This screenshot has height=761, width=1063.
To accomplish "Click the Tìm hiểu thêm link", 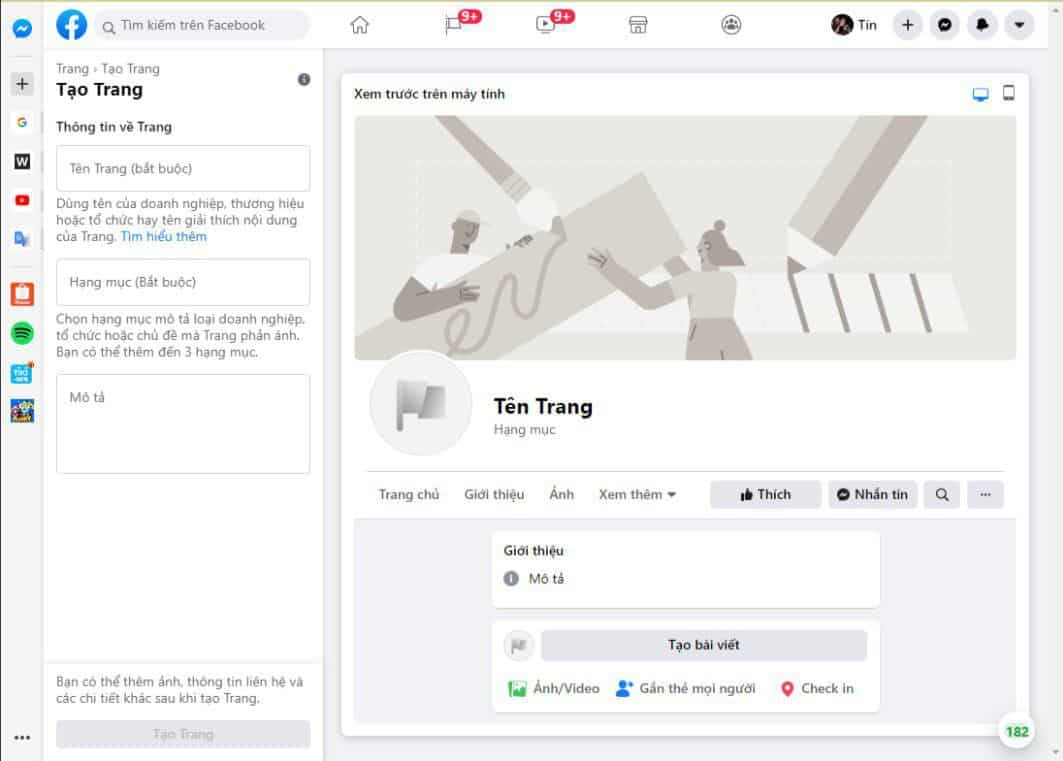I will click(x=164, y=237).
